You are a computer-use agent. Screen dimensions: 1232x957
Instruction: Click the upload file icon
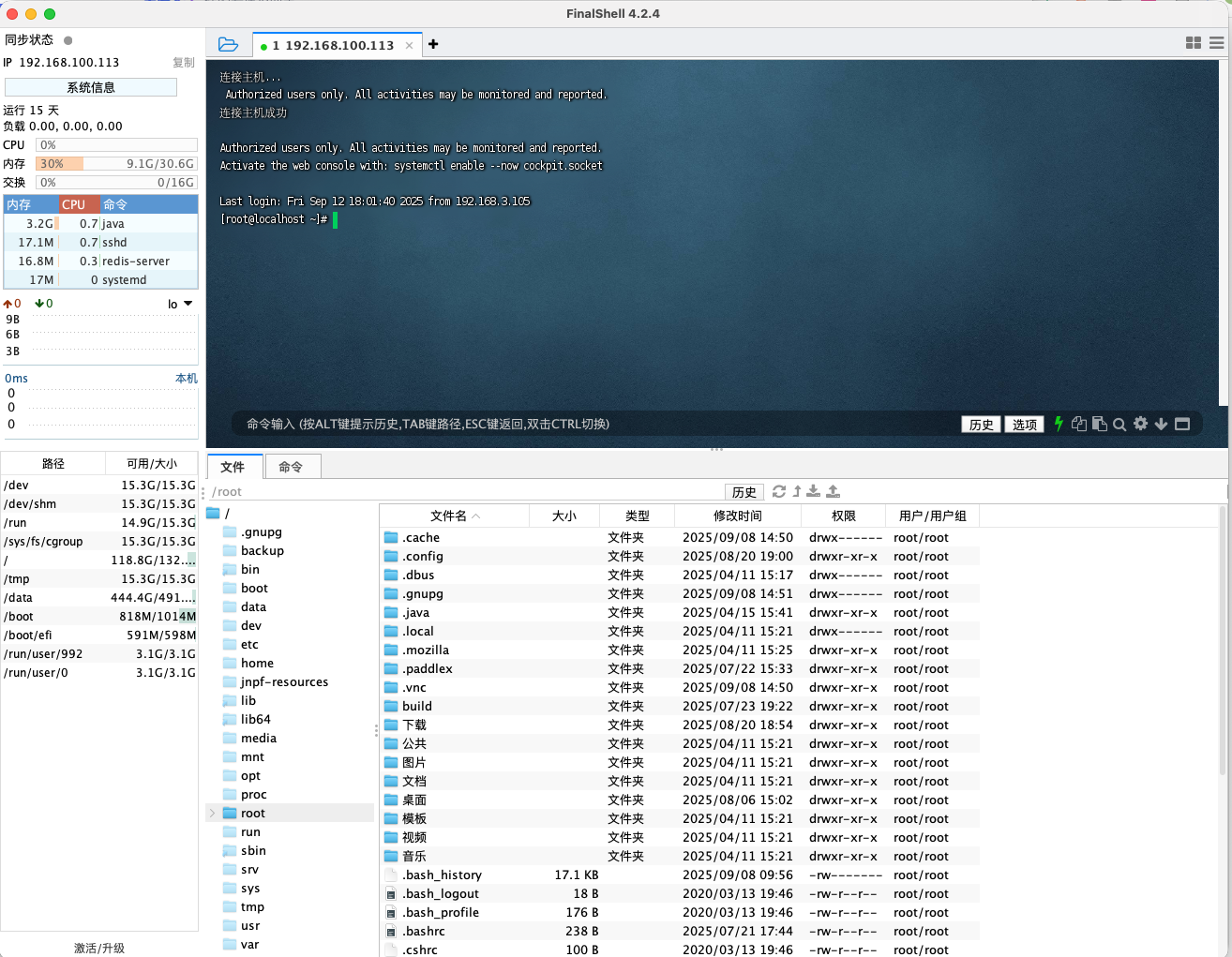pos(833,491)
